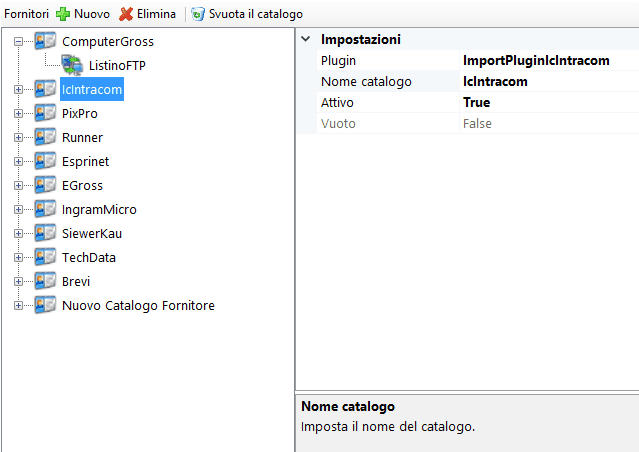The width and height of the screenshot is (639, 452).
Task: Collapse the Impostazioni property section
Action: point(306,39)
